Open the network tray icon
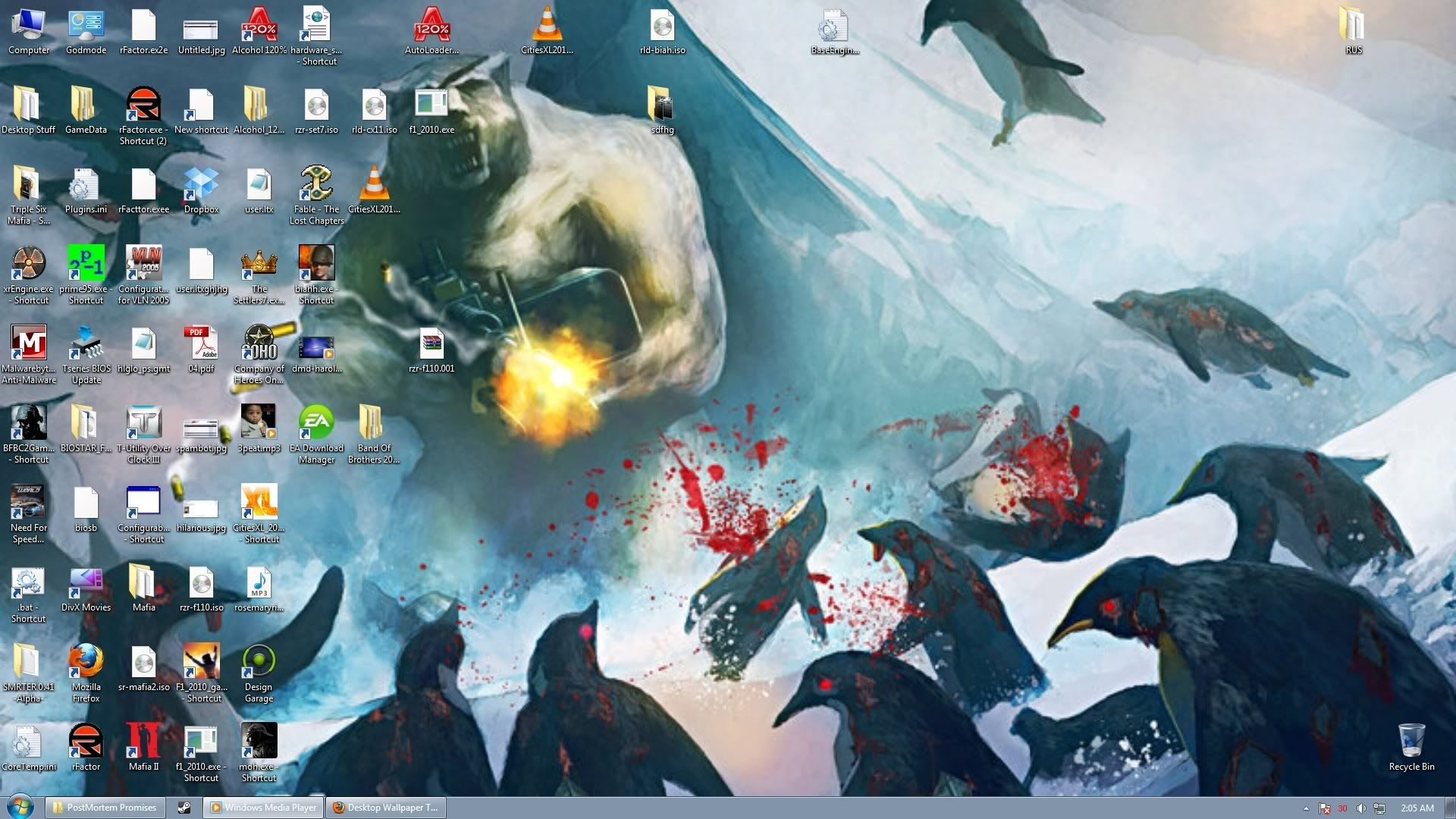Screen dimensions: 1456x819 1379,808
